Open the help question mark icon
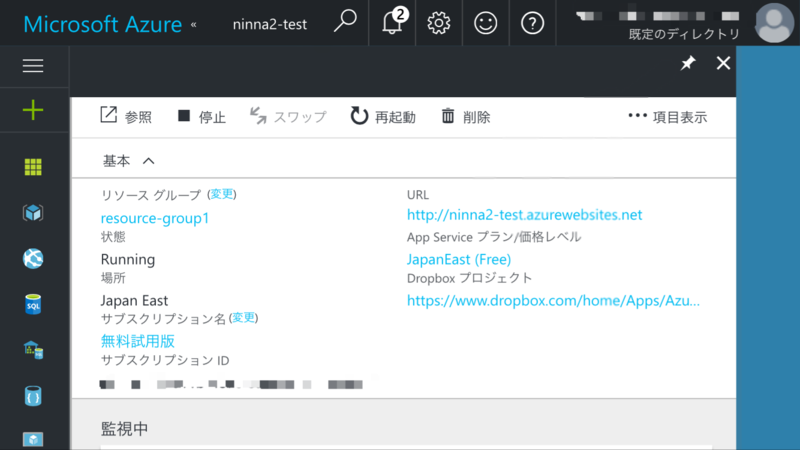Image resolution: width=800 pixels, height=450 pixels. click(x=532, y=23)
